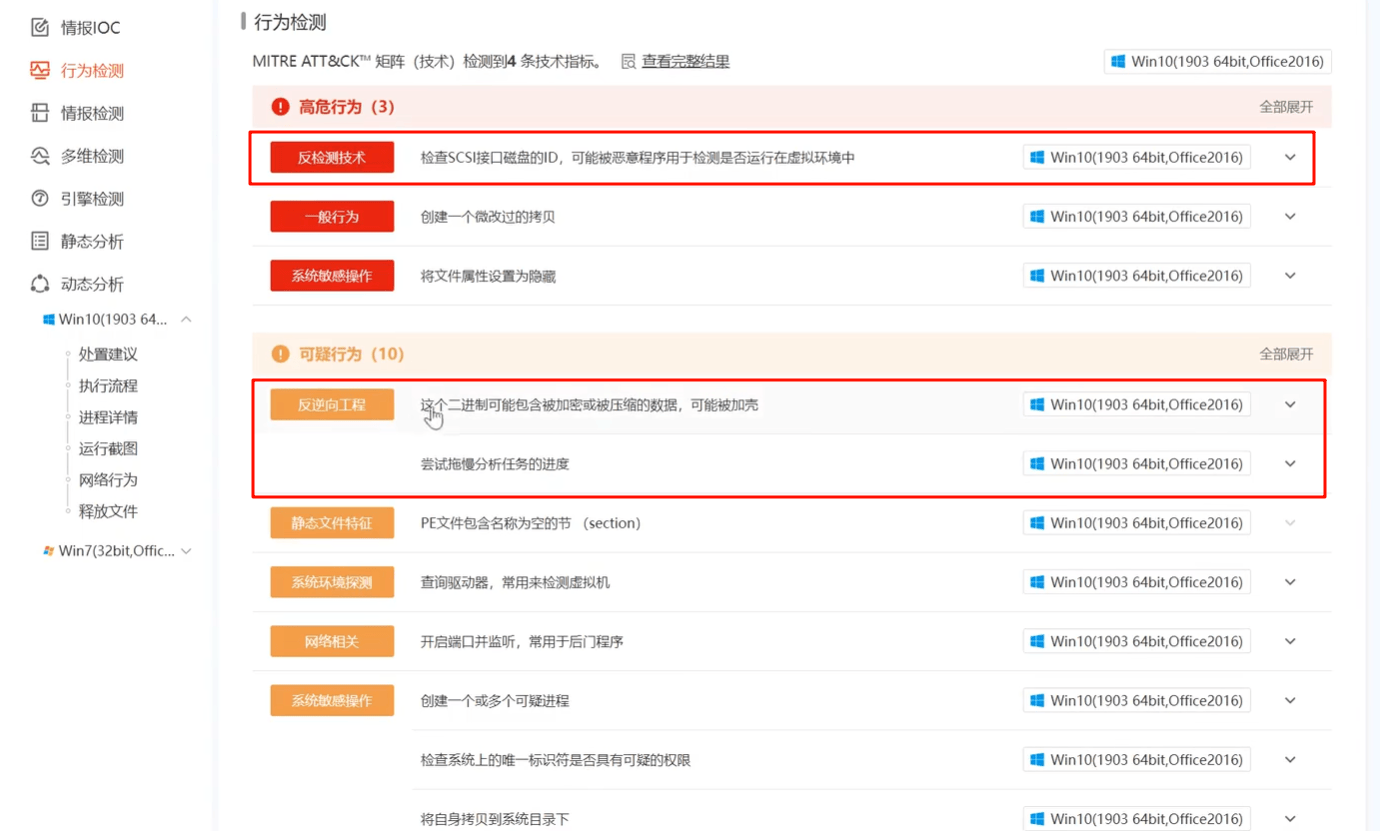The height and width of the screenshot is (831, 1380).
Task: Select 释放文件 in the sidebar tree
Action: pyautogui.click(x=108, y=511)
